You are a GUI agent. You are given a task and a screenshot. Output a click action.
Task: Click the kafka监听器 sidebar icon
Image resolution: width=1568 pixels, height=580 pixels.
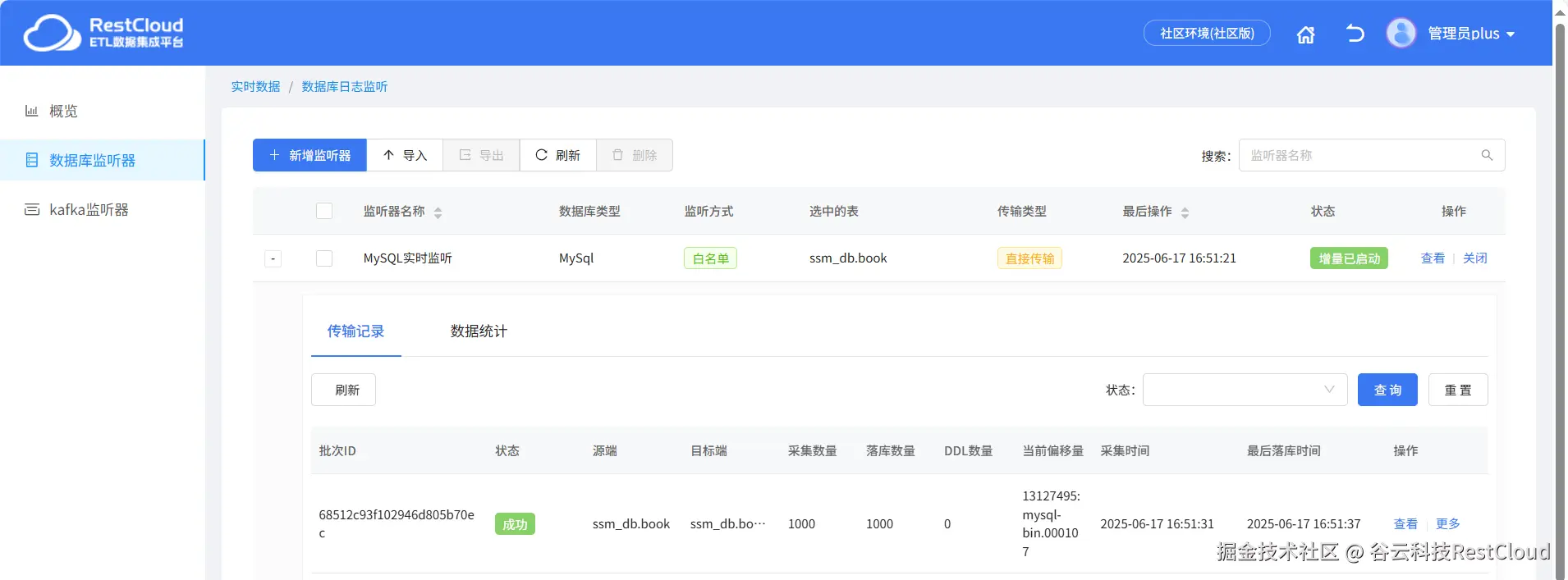point(31,209)
